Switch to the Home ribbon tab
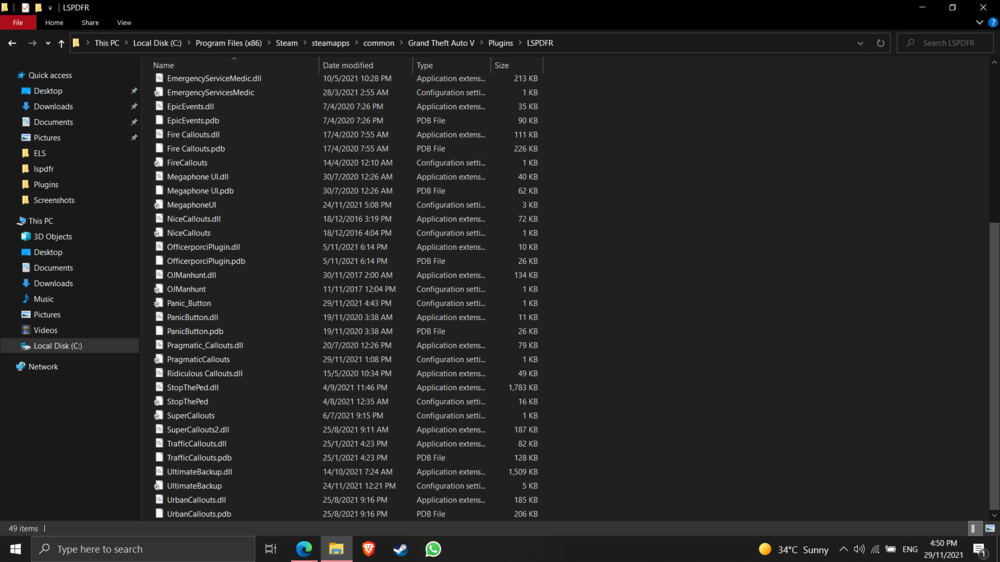1000x562 pixels. (x=54, y=22)
